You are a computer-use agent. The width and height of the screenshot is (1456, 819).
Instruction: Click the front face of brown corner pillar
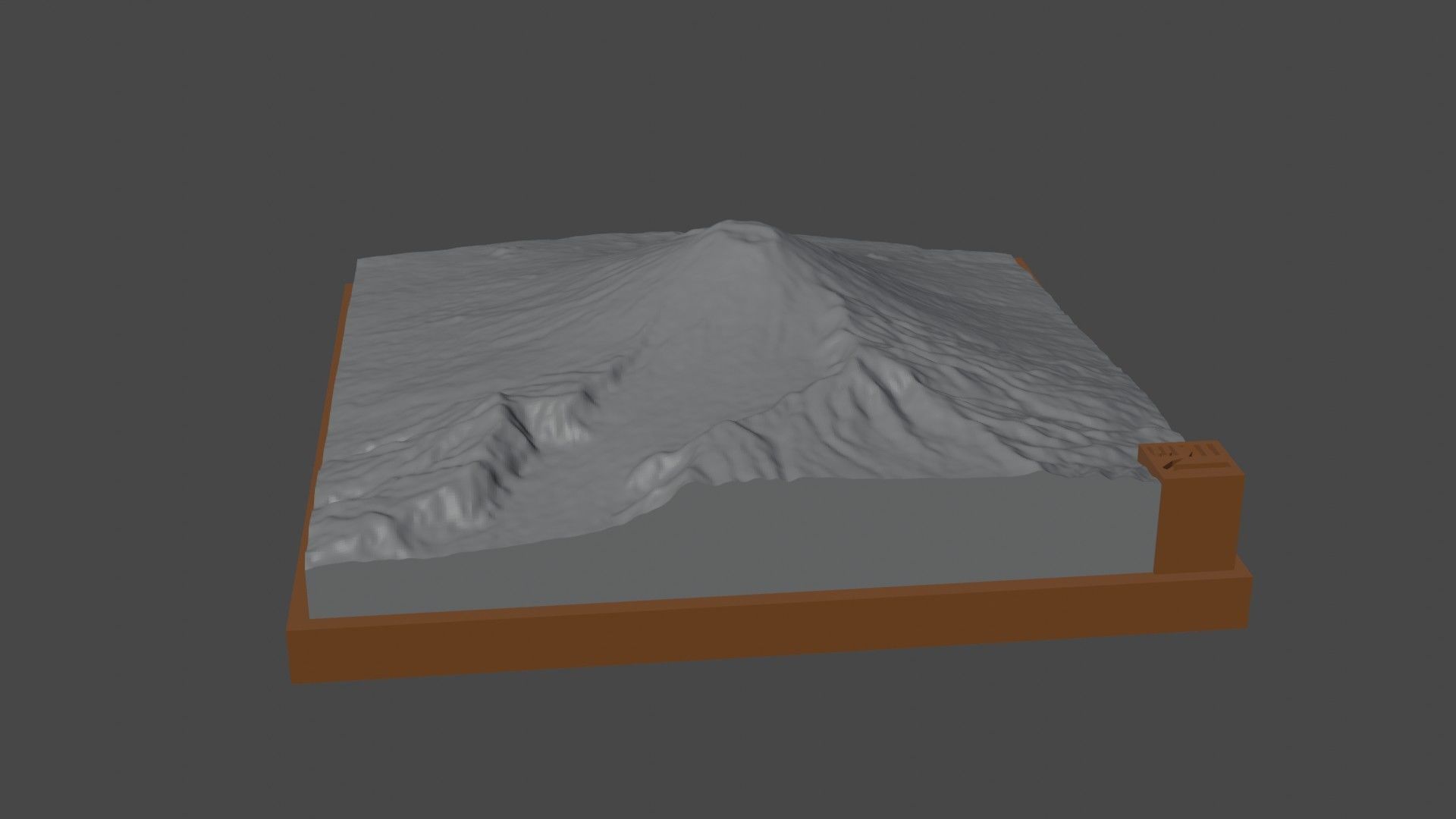point(1197,524)
